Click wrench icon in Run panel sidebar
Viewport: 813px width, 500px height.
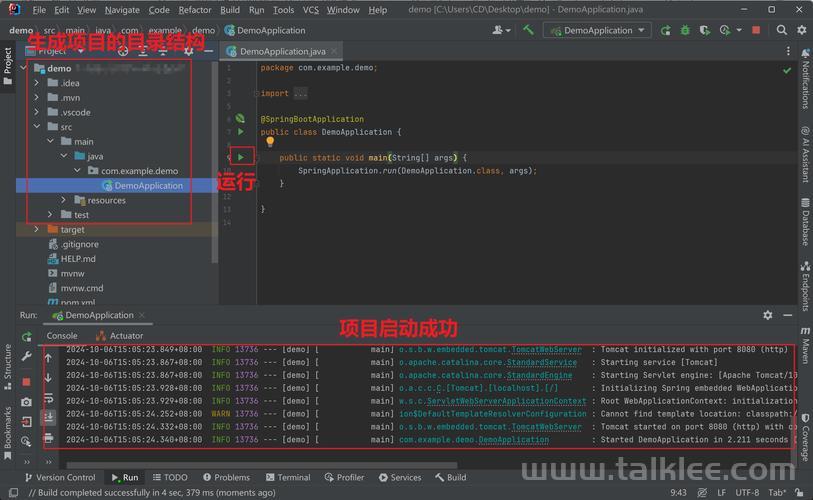coord(26,356)
